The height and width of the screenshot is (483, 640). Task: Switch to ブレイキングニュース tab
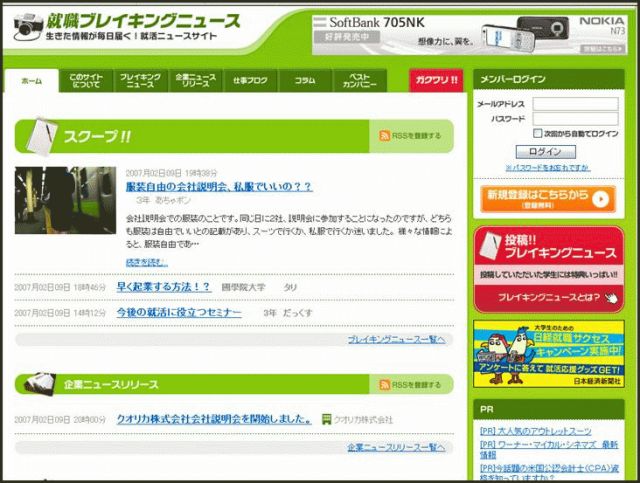coord(140,81)
